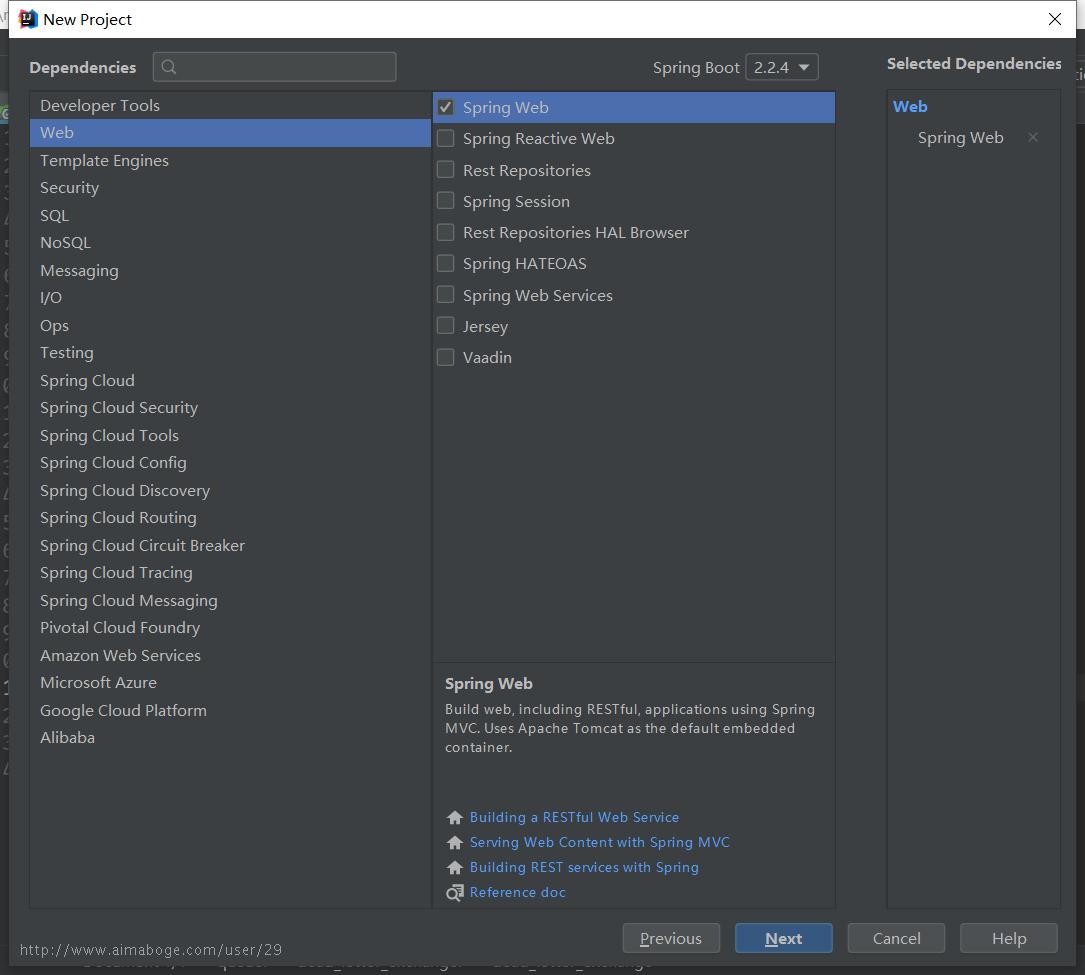Image resolution: width=1085 pixels, height=975 pixels.
Task: Cancel the New Project wizard
Action: 896,938
